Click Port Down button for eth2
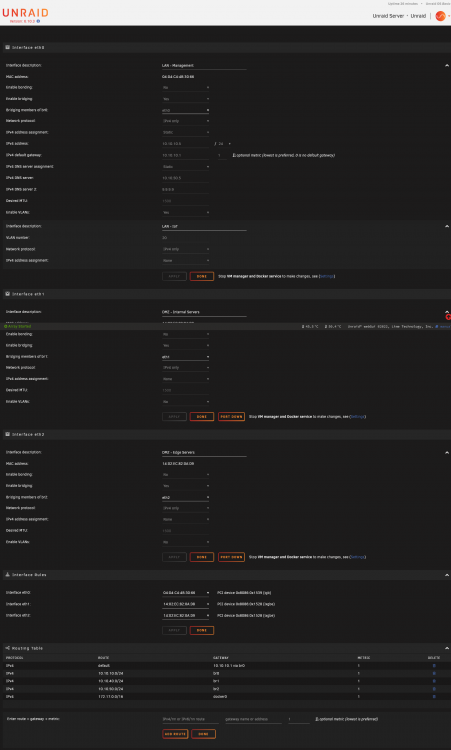 click(x=231, y=557)
